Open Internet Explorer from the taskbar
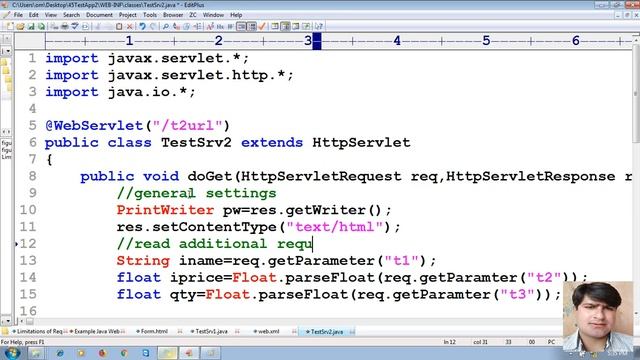The width and height of the screenshot is (640, 360). (60, 353)
